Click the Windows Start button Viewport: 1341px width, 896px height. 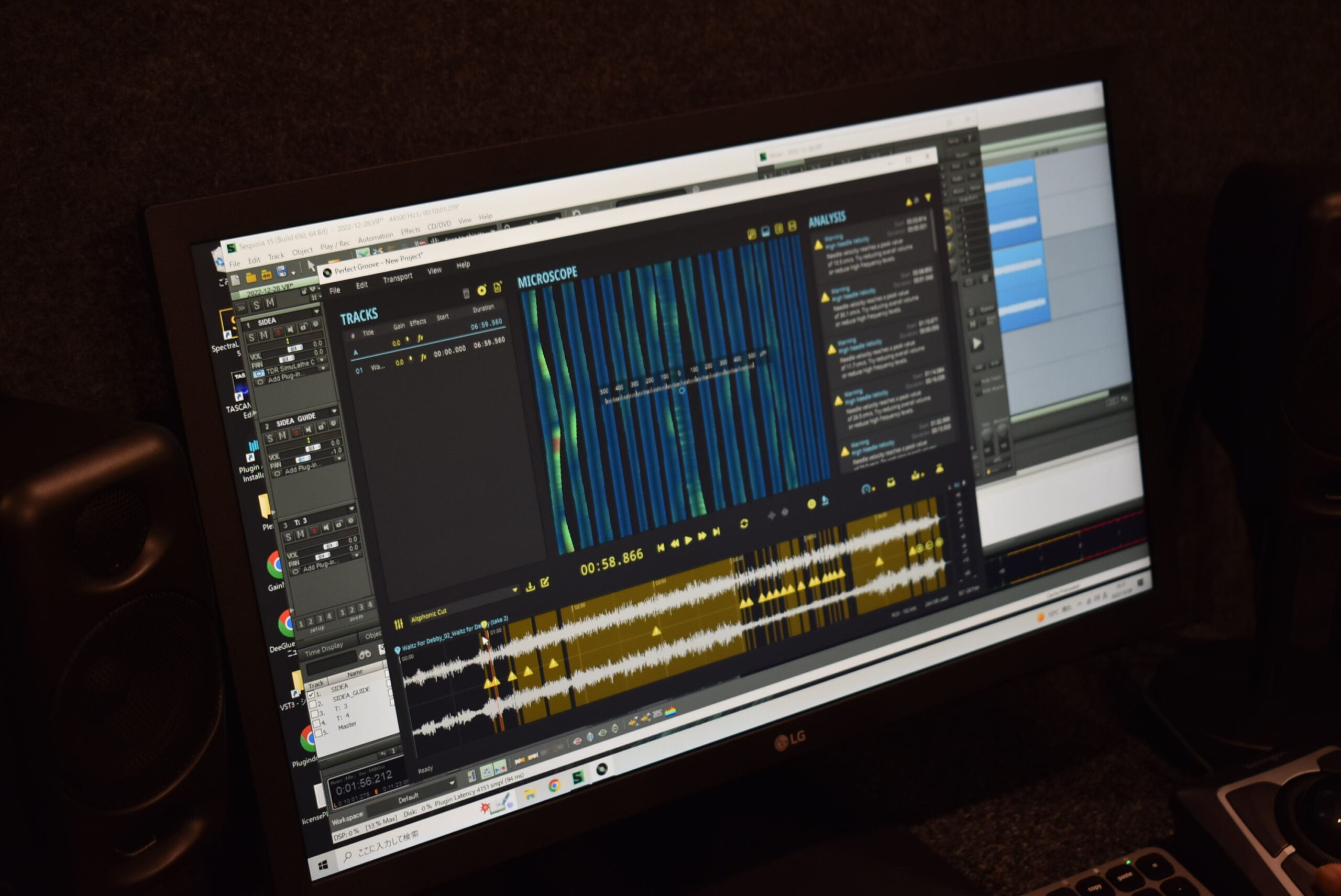coord(323,865)
